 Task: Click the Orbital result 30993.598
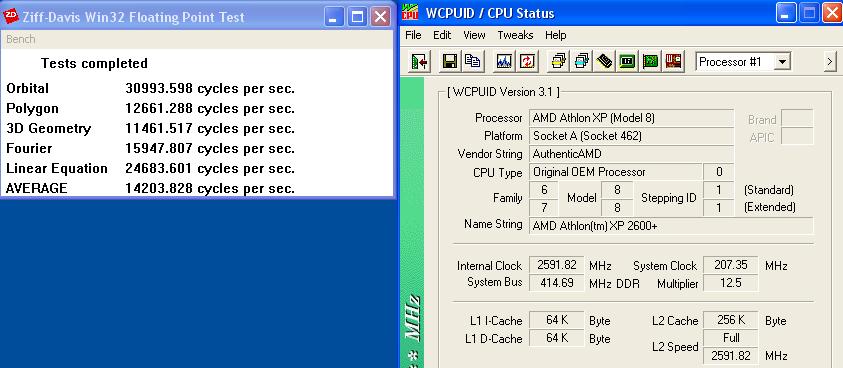(159, 89)
